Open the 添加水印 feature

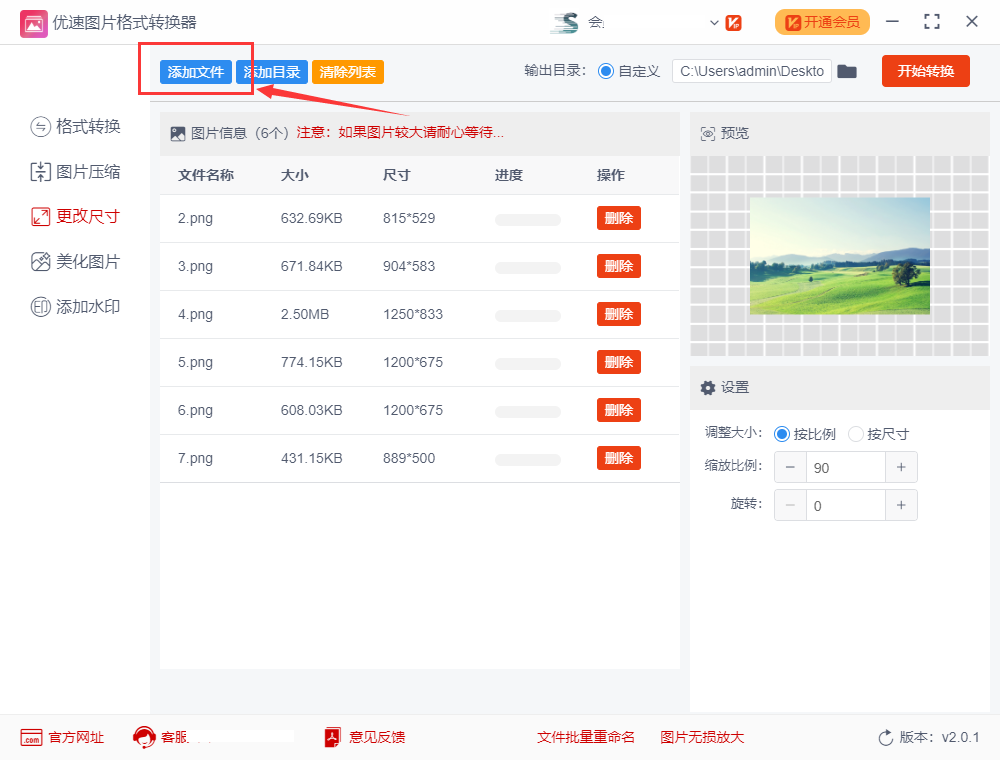click(x=73, y=307)
